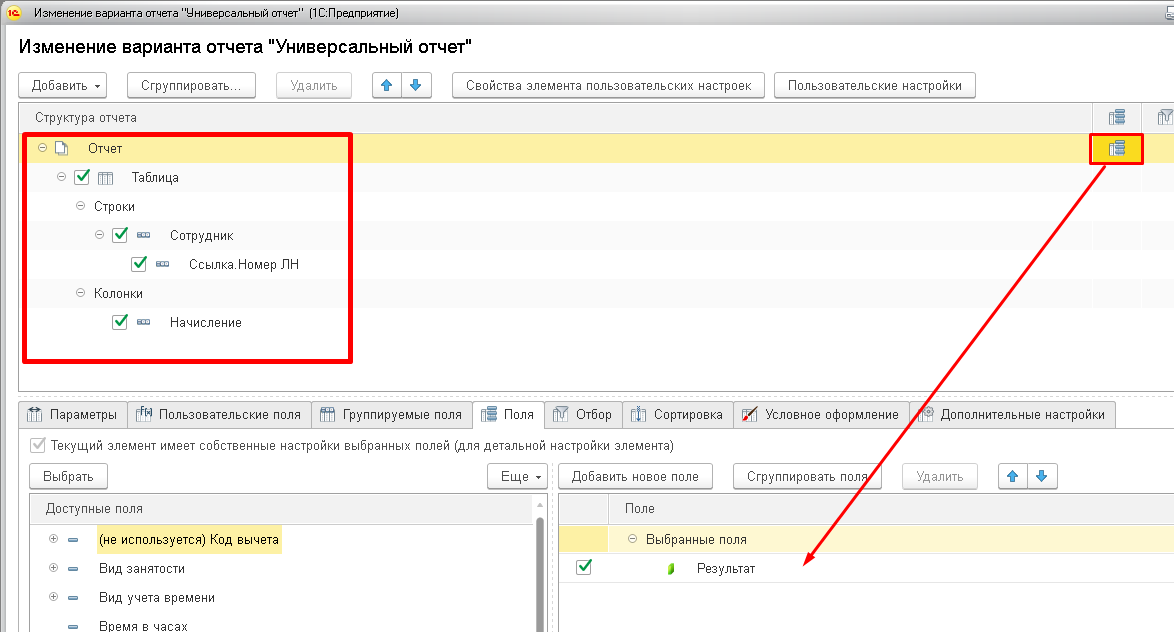Select the Поля tab
Screen dimensions: 1174x632
pos(508,415)
